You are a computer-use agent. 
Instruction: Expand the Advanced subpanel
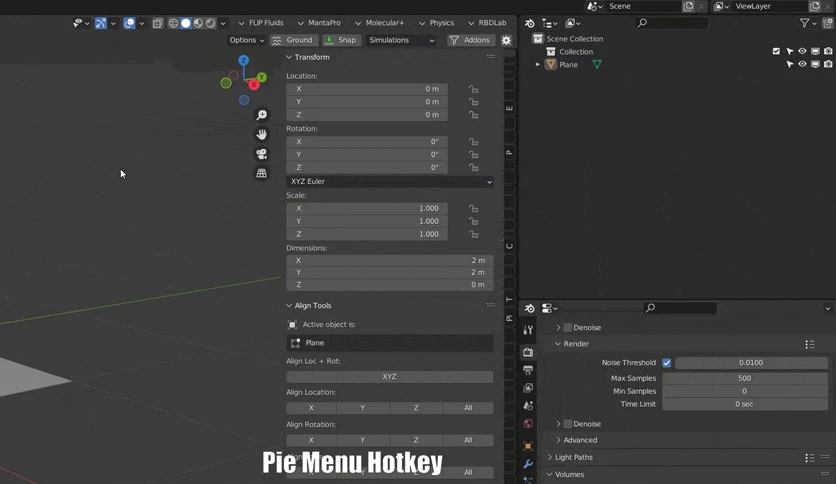point(558,440)
